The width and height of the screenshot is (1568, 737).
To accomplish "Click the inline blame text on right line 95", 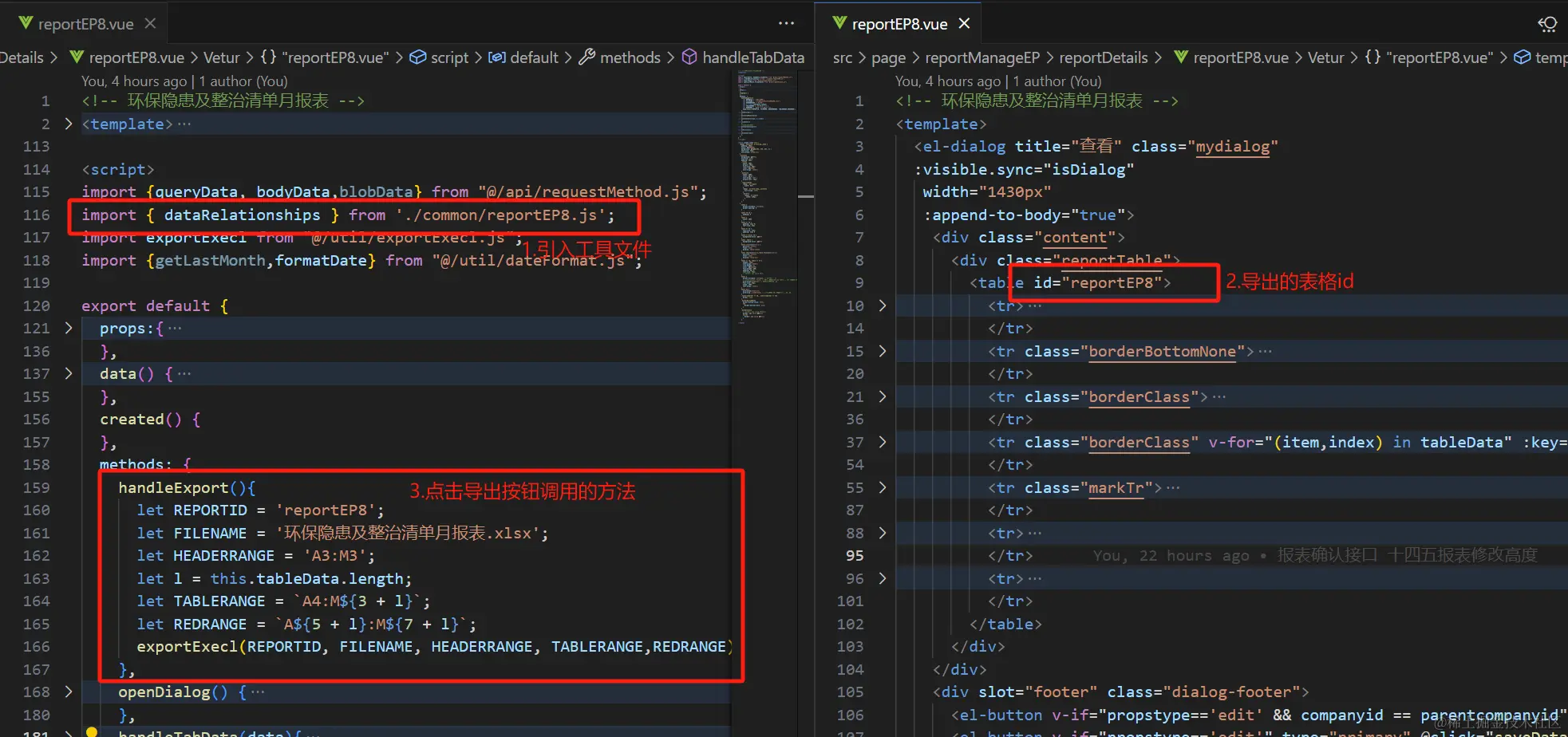I will coord(1314,555).
